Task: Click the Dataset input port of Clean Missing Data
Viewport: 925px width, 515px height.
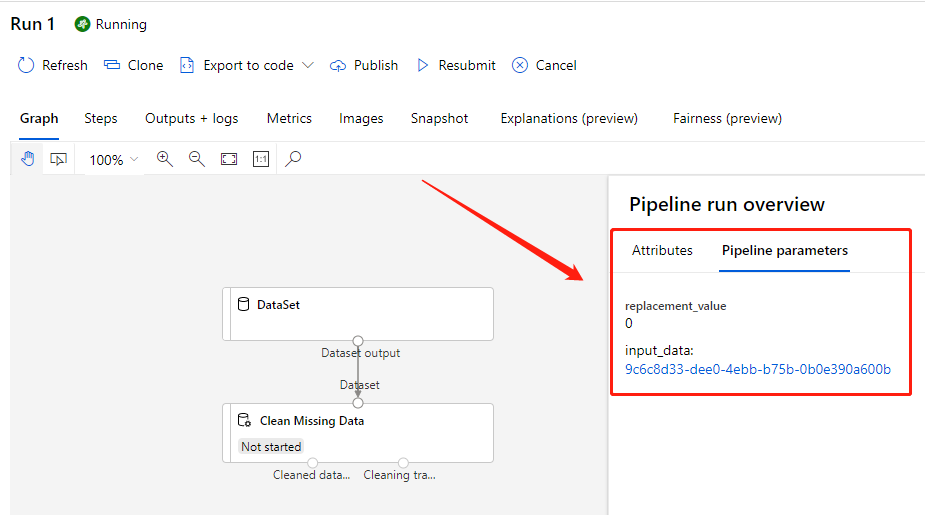Action: click(x=358, y=403)
